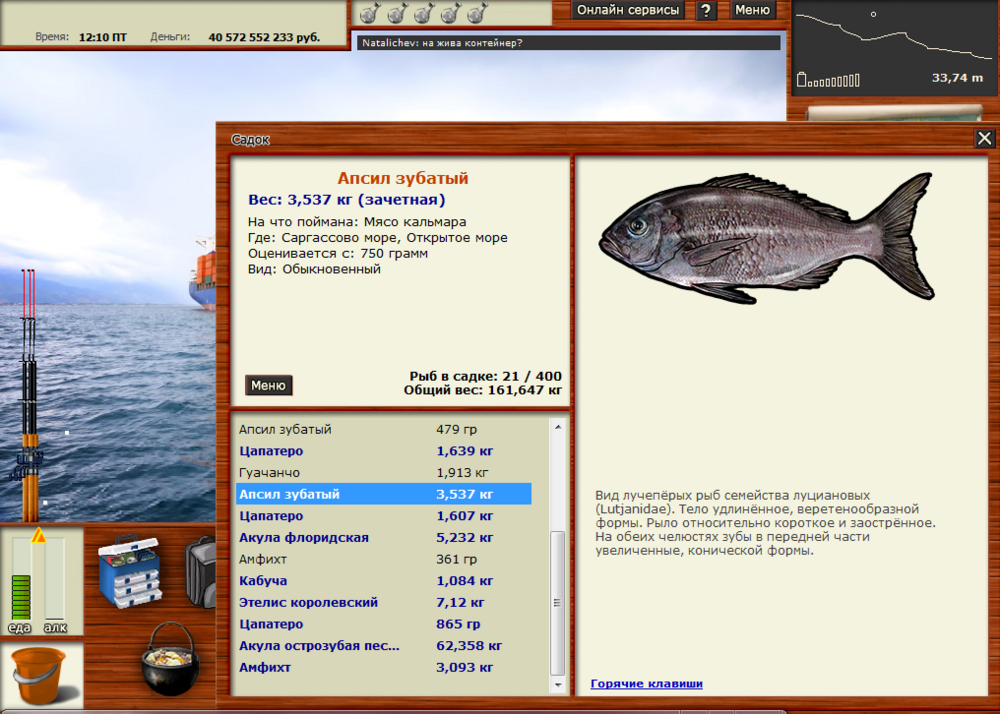Click Меню button inside the Садок panel
Screen dimensions: 1000x714
click(x=268, y=385)
